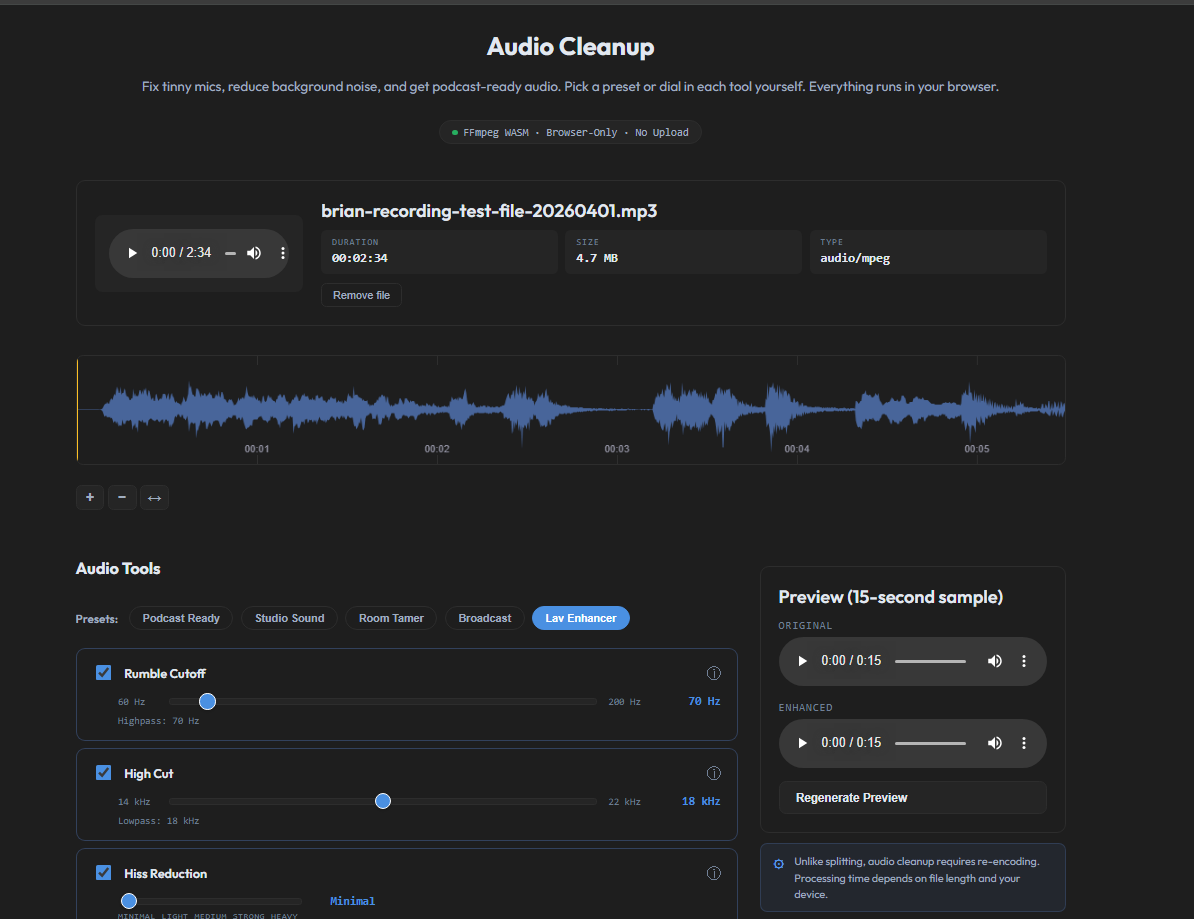Image resolution: width=1194 pixels, height=919 pixels.
Task: Click the Lowpass: 18 kHz label
Action: click(x=158, y=821)
